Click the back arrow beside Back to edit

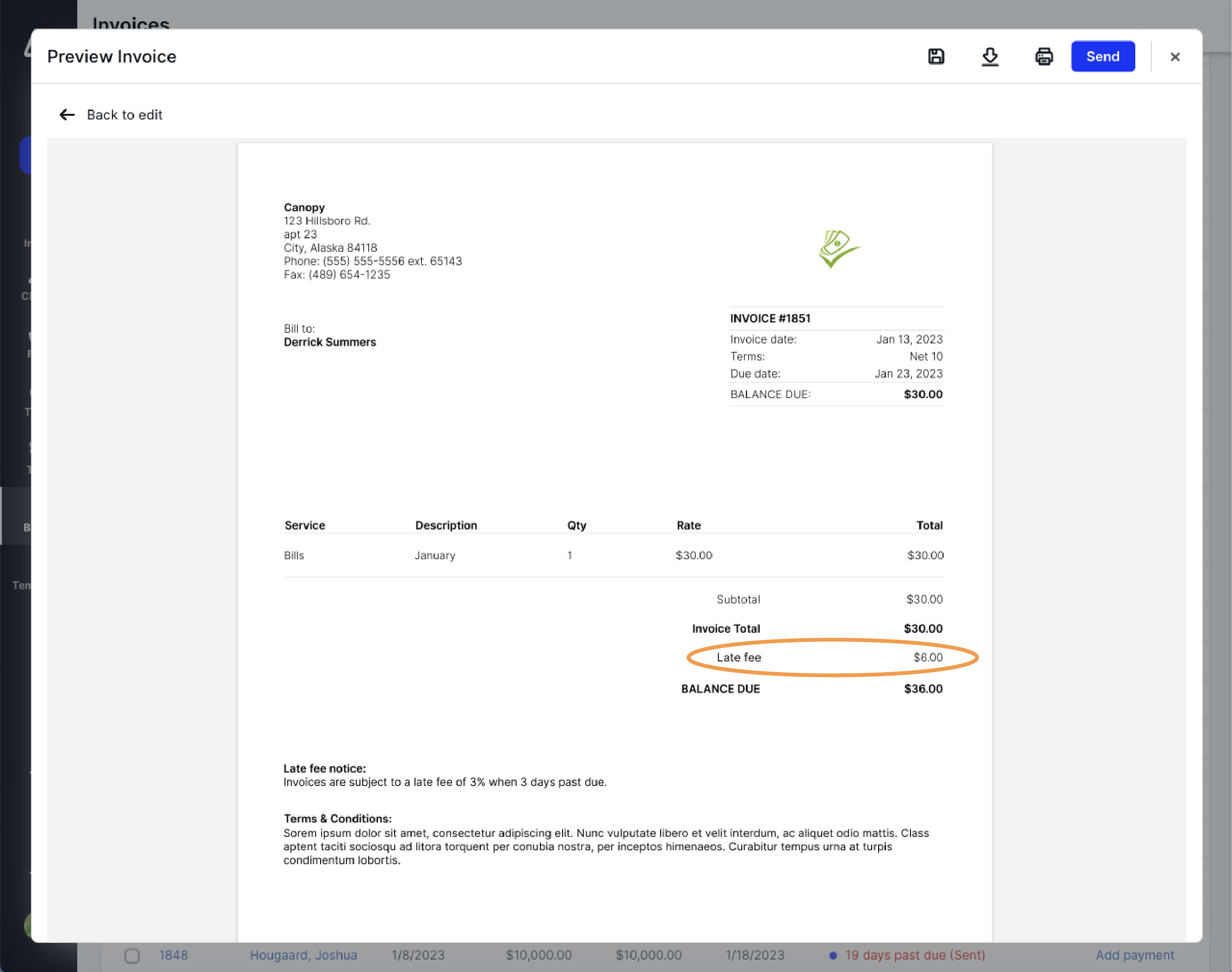[67, 114]
